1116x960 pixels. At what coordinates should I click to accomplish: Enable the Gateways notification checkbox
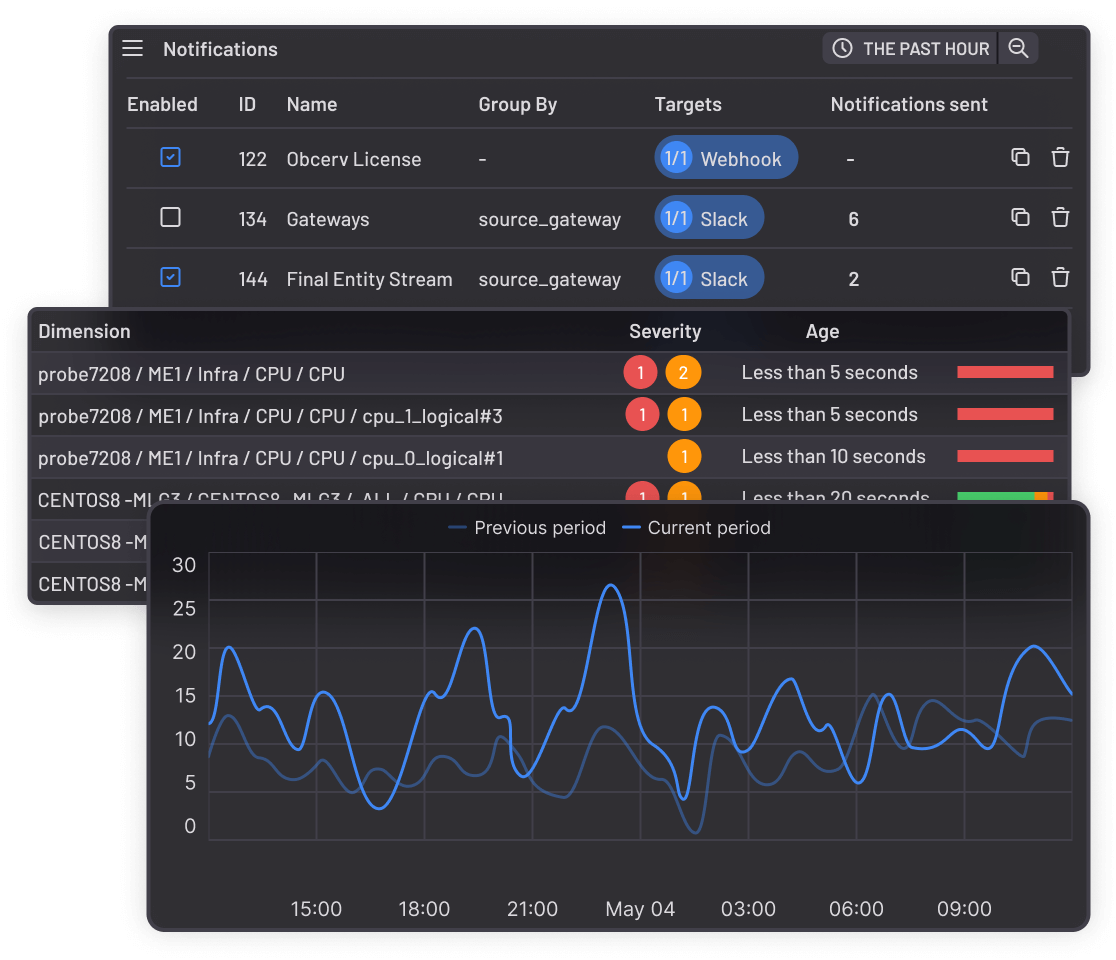(171, 218)
